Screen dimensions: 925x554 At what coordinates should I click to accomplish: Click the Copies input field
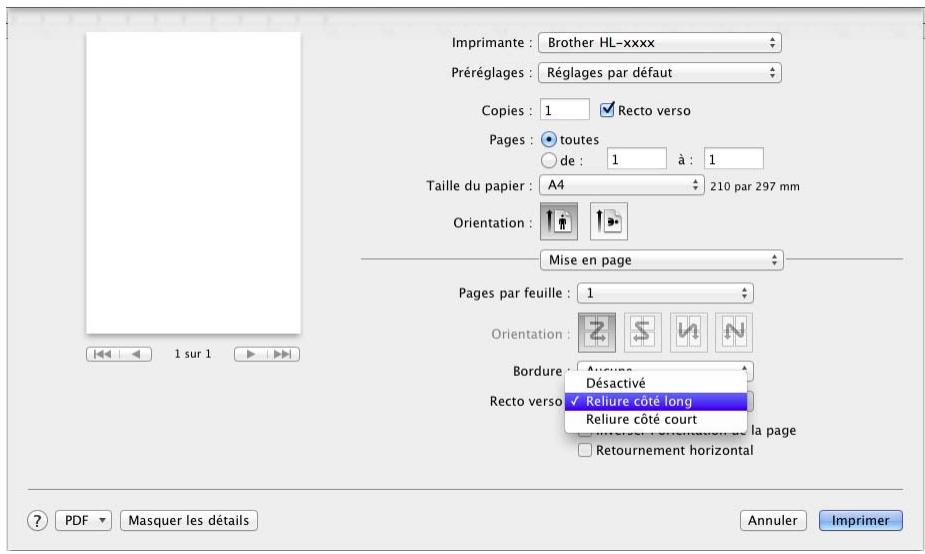point(565,110)
